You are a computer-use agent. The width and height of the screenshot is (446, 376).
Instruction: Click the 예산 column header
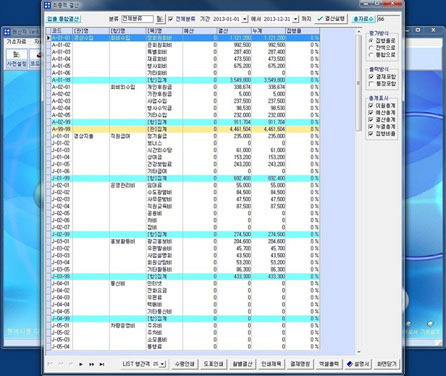click(200, 31)
